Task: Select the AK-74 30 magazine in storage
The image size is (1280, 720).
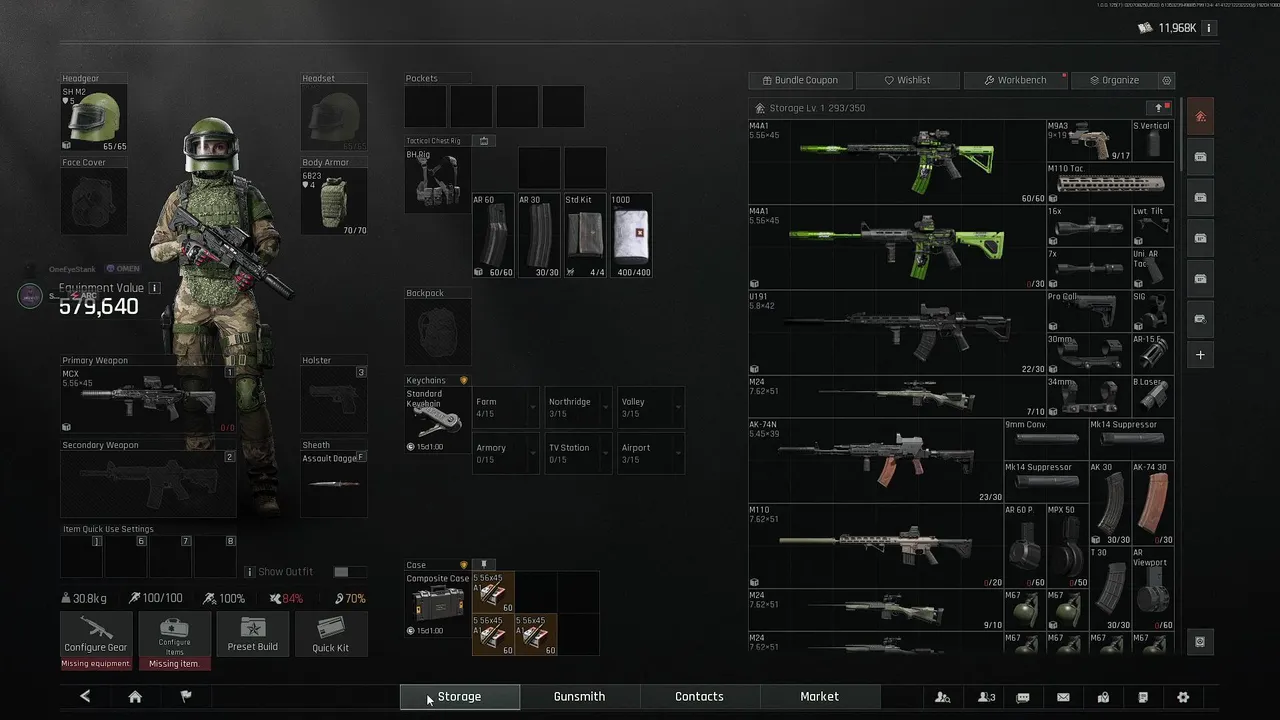Action: 1152,503
